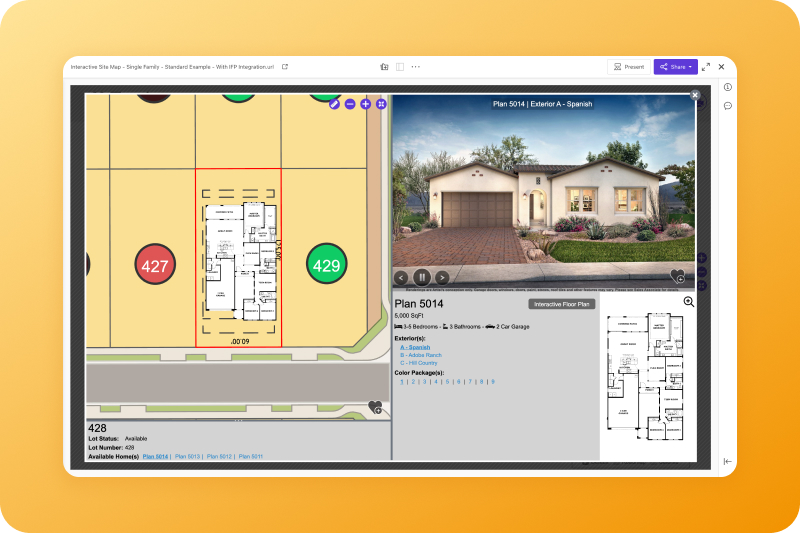Click the Present button

[x=629, y=67]
